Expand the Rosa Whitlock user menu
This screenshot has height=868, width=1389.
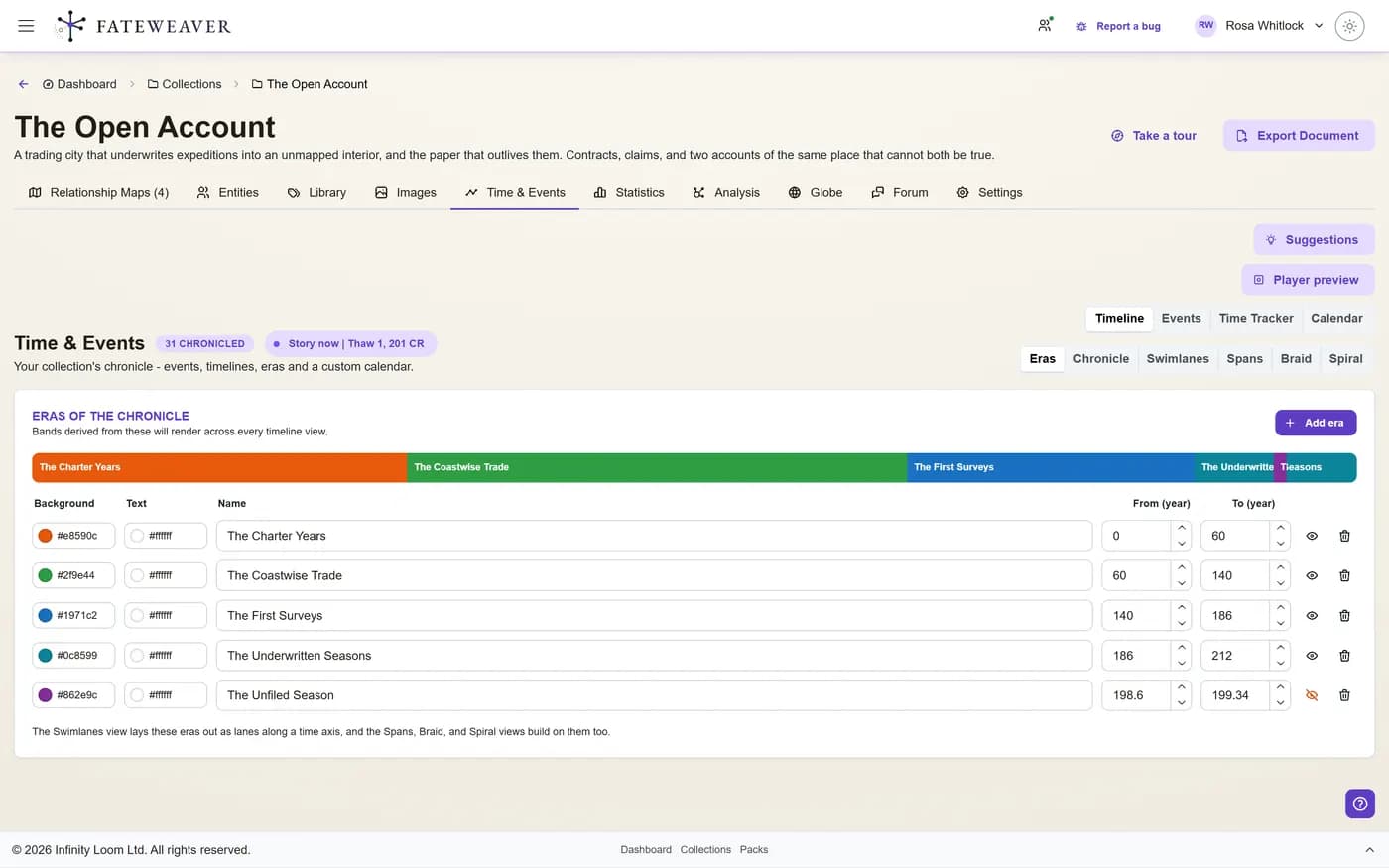(x=1259, y=26)
